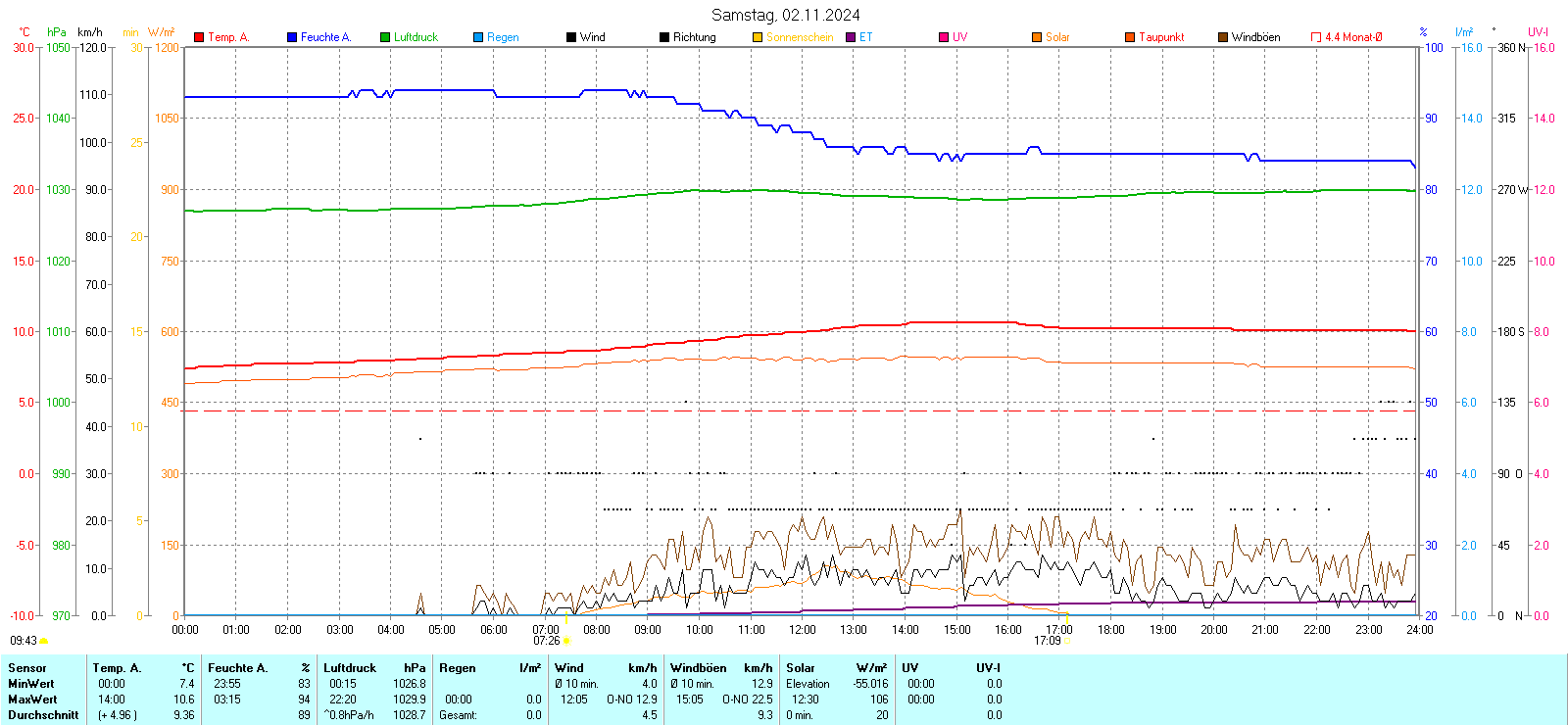Select the Taupunkt legend label

pos(1161,37)
